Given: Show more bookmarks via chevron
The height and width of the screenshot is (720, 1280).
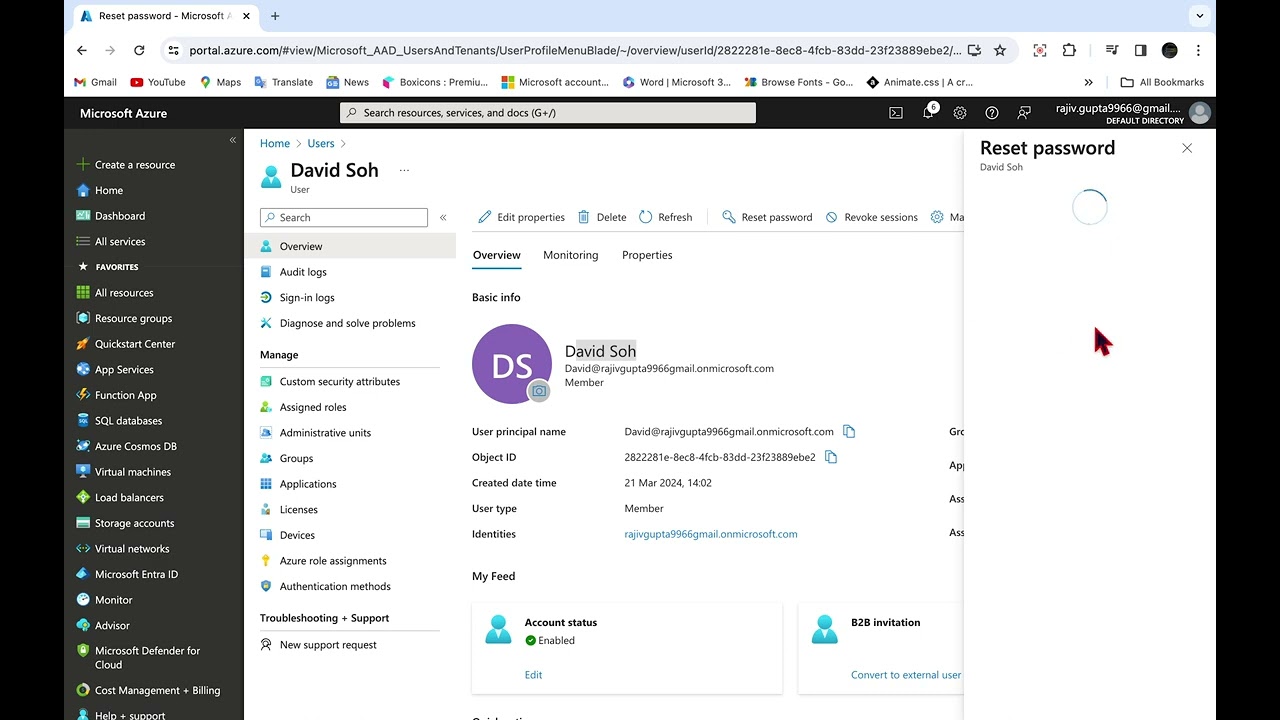Looking at the screenshot, I should coord(1088,82).
